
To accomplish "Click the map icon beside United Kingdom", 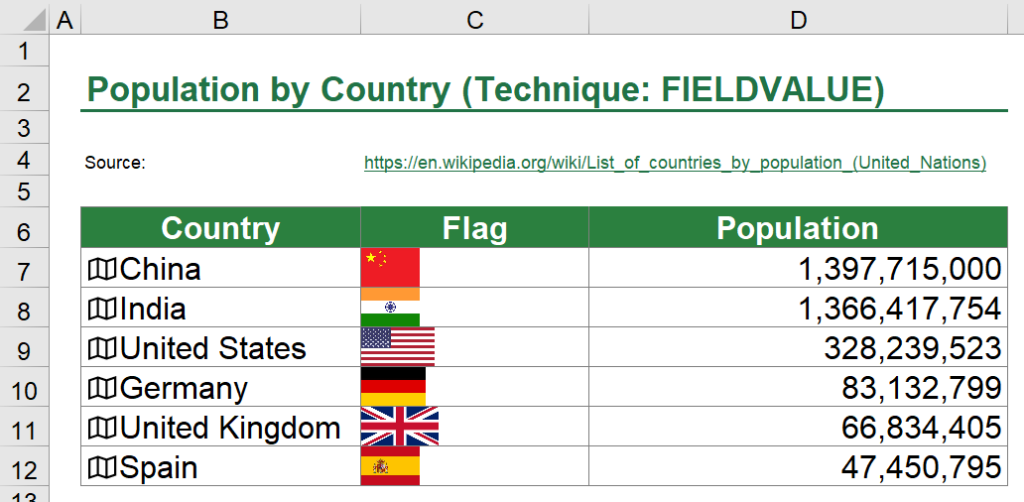I will click(x=102, y=428).
